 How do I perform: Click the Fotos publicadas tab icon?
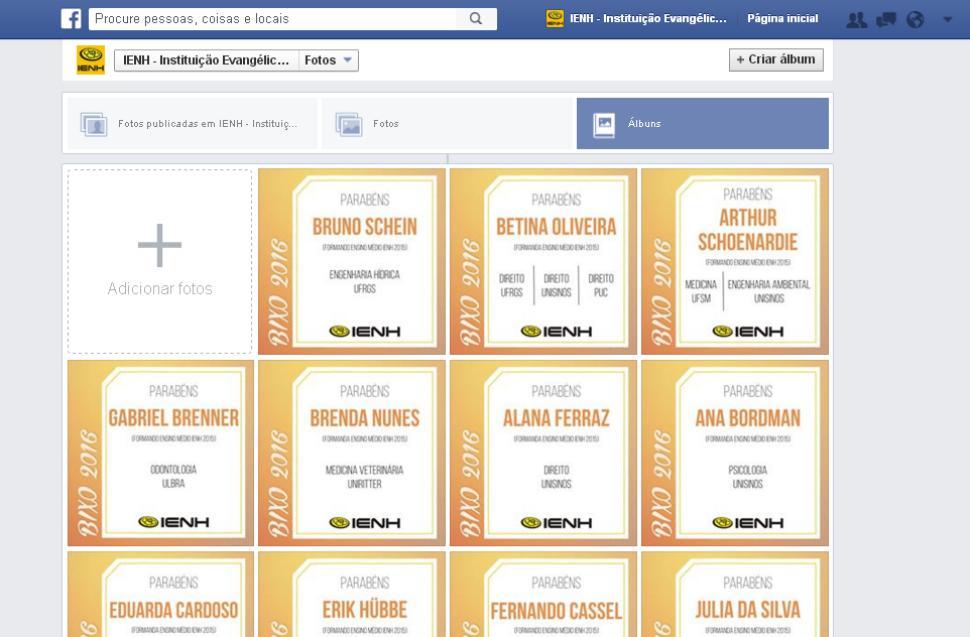(94, 124)
